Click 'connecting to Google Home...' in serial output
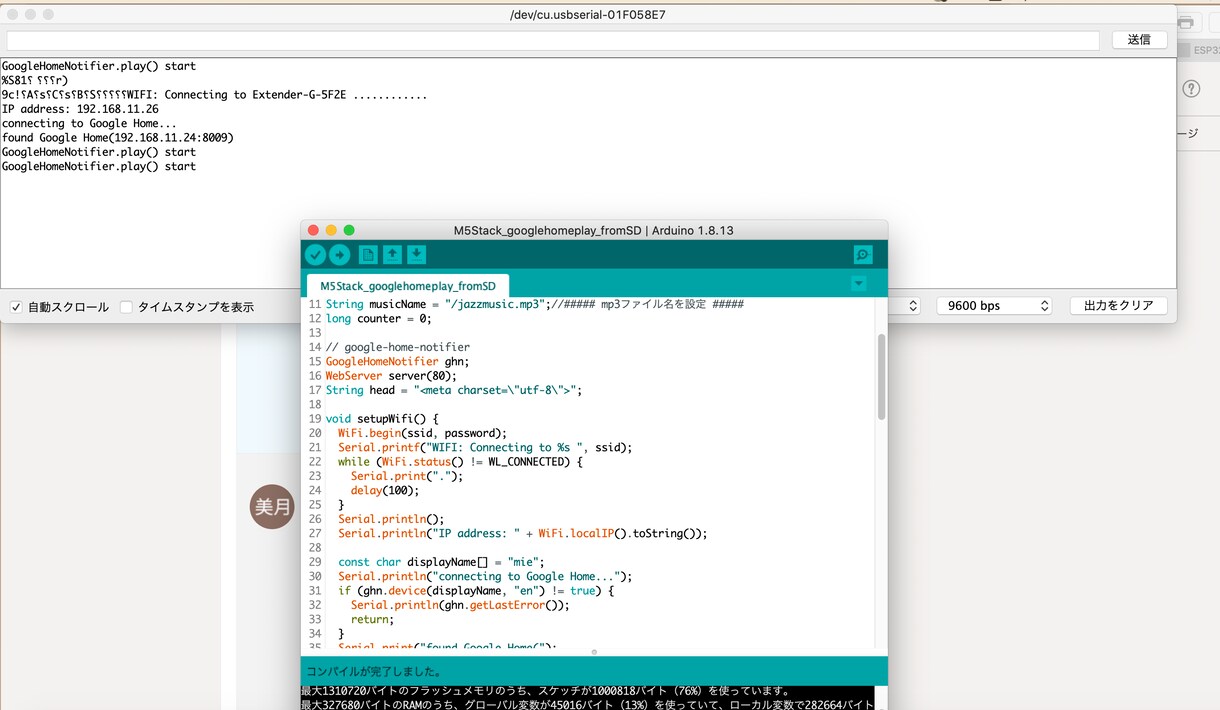 click(x=89, y=123)
